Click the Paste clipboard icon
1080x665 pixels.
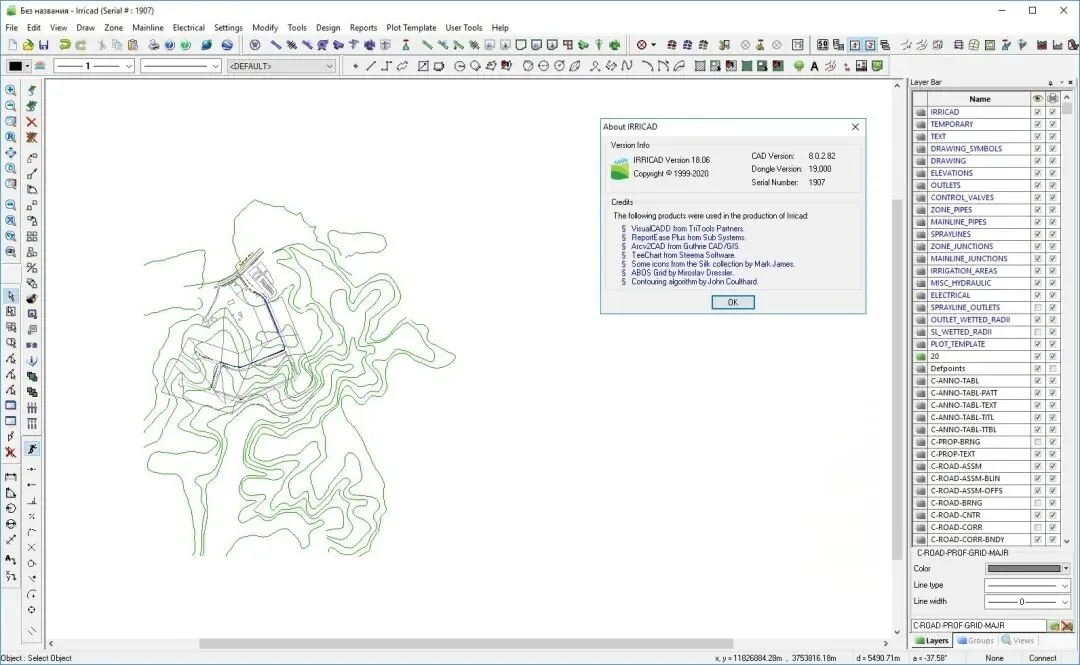(133, 45)
